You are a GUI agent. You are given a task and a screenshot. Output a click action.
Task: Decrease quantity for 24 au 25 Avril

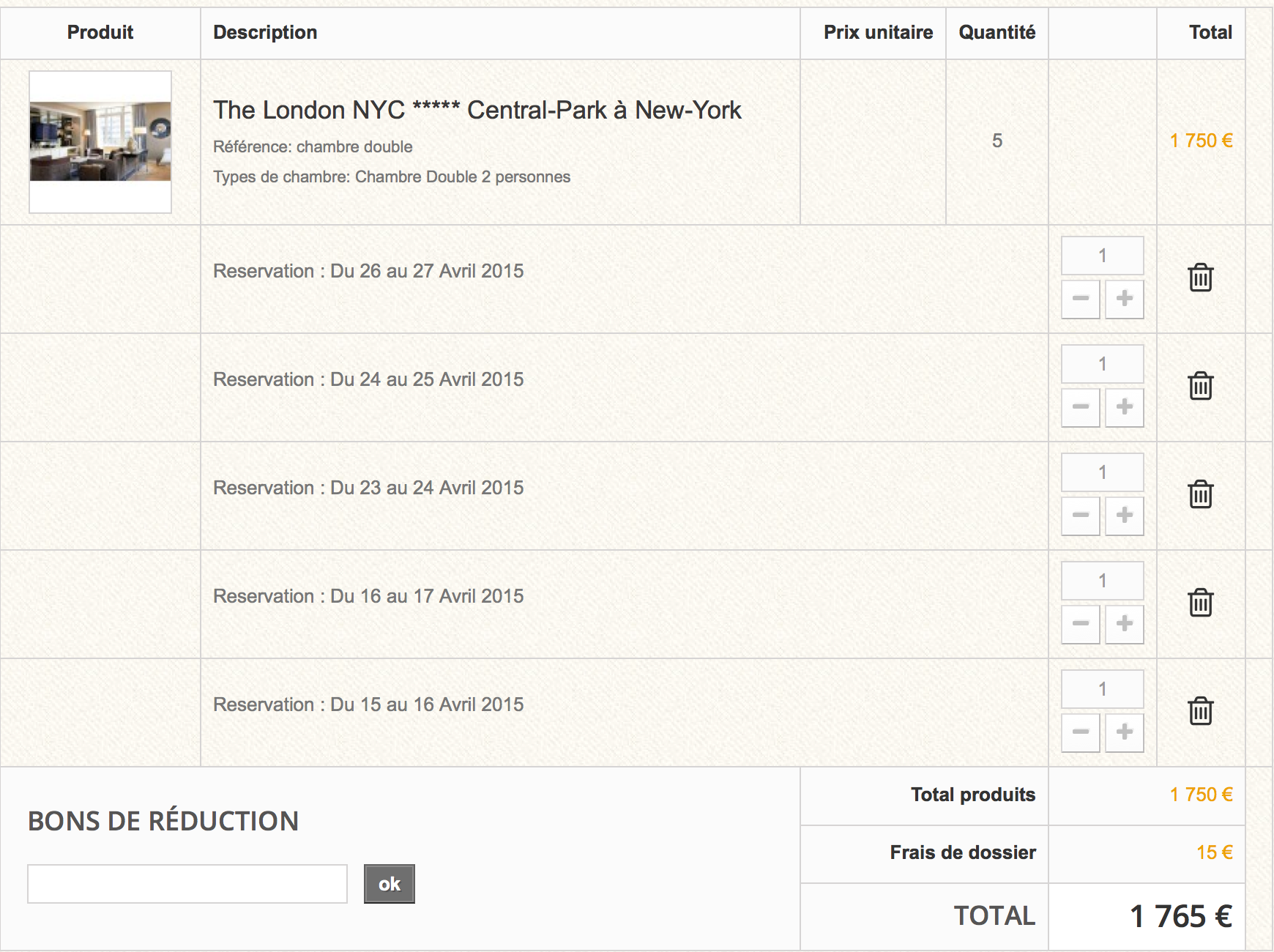click(1081, 406)
